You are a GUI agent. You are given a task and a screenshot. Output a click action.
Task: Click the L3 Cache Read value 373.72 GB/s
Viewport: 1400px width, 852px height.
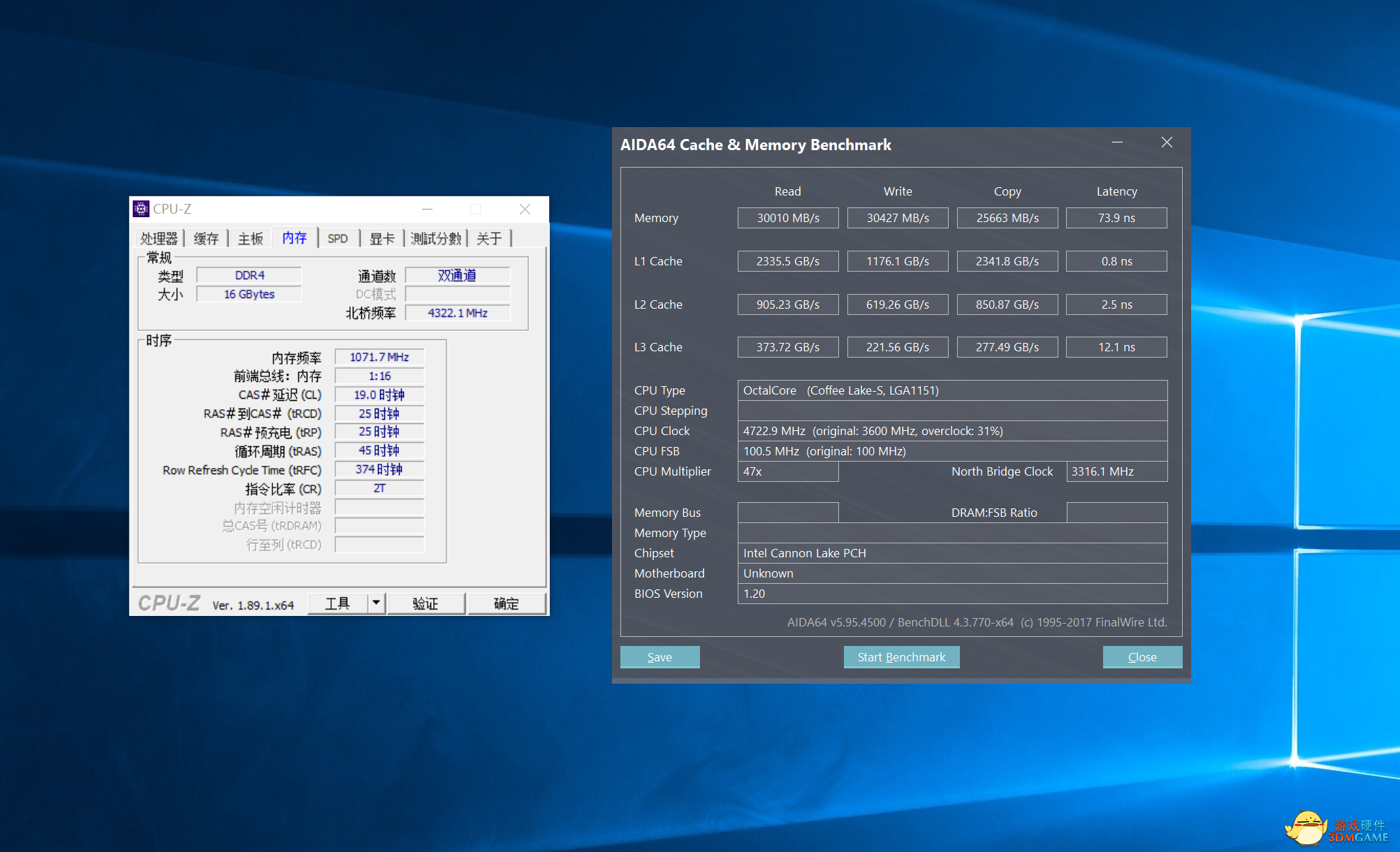click(x=788, y=347)
